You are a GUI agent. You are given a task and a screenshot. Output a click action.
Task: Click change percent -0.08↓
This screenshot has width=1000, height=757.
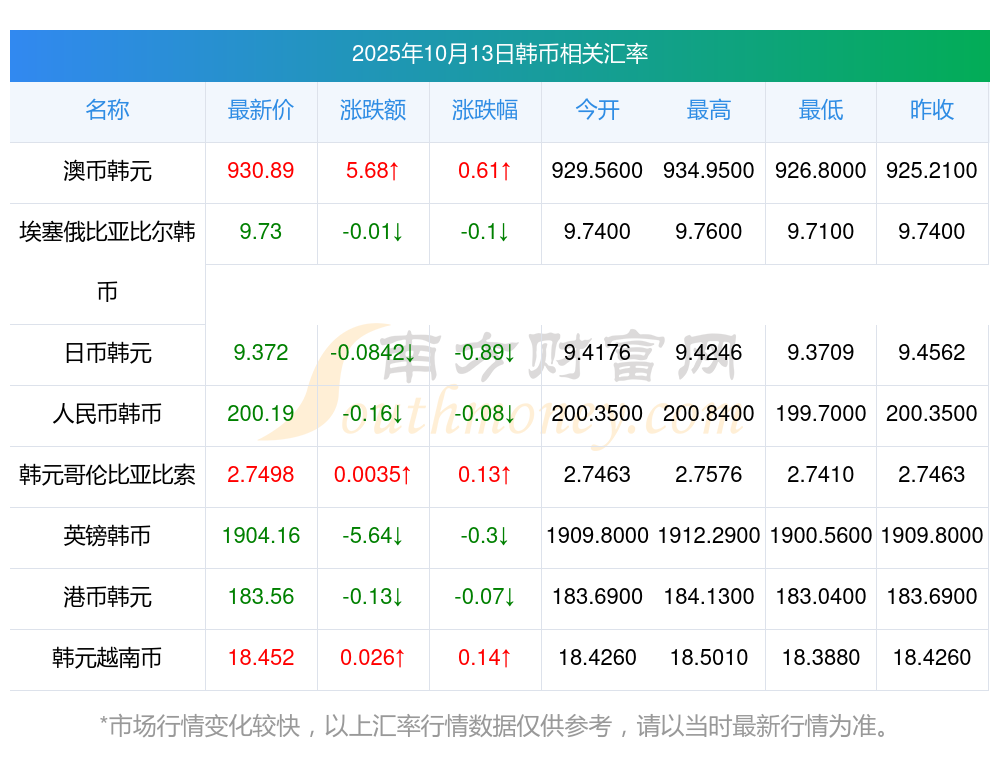[x=485, y=414]
